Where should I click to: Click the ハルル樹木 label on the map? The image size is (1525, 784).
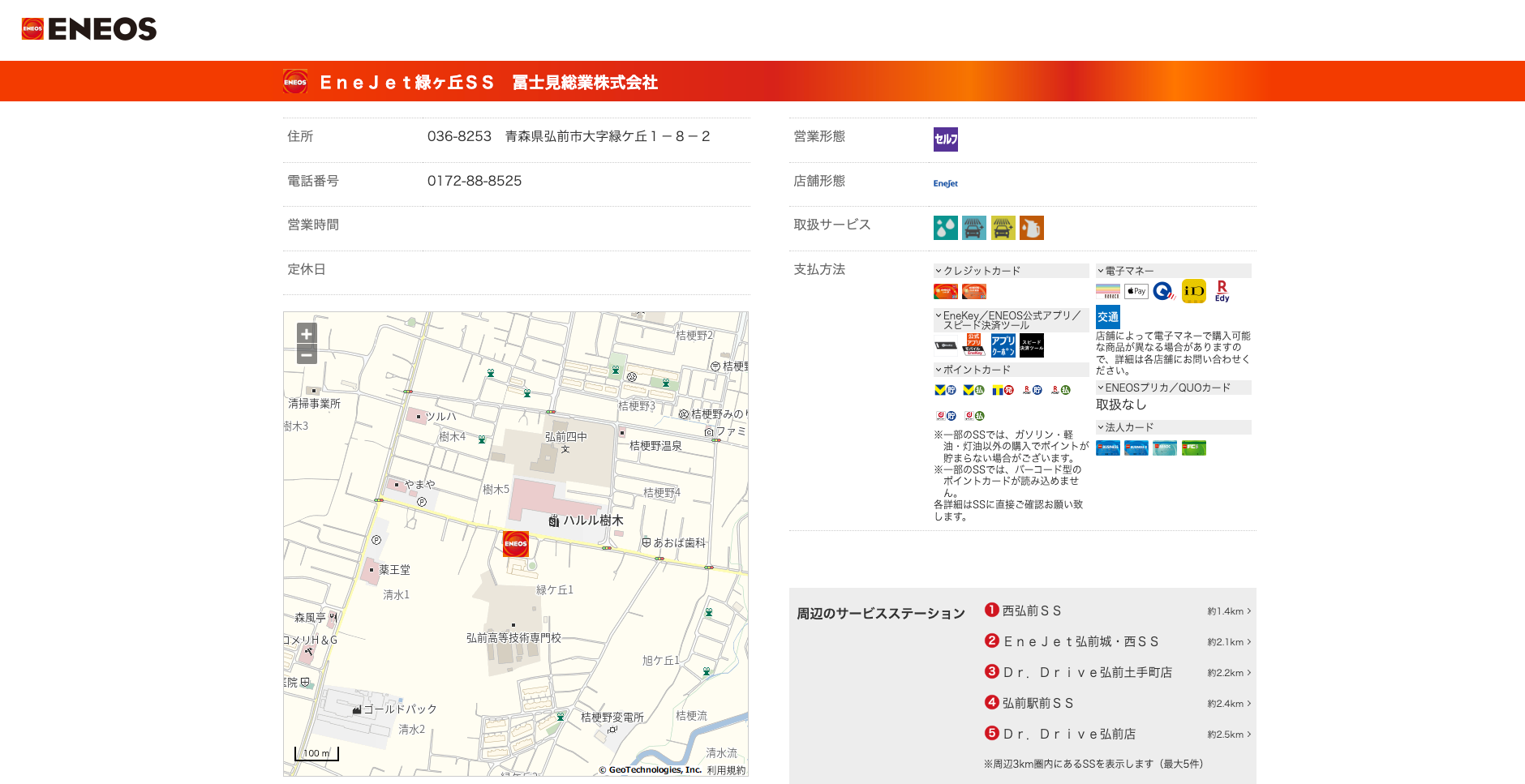click(x=593, y=521)
